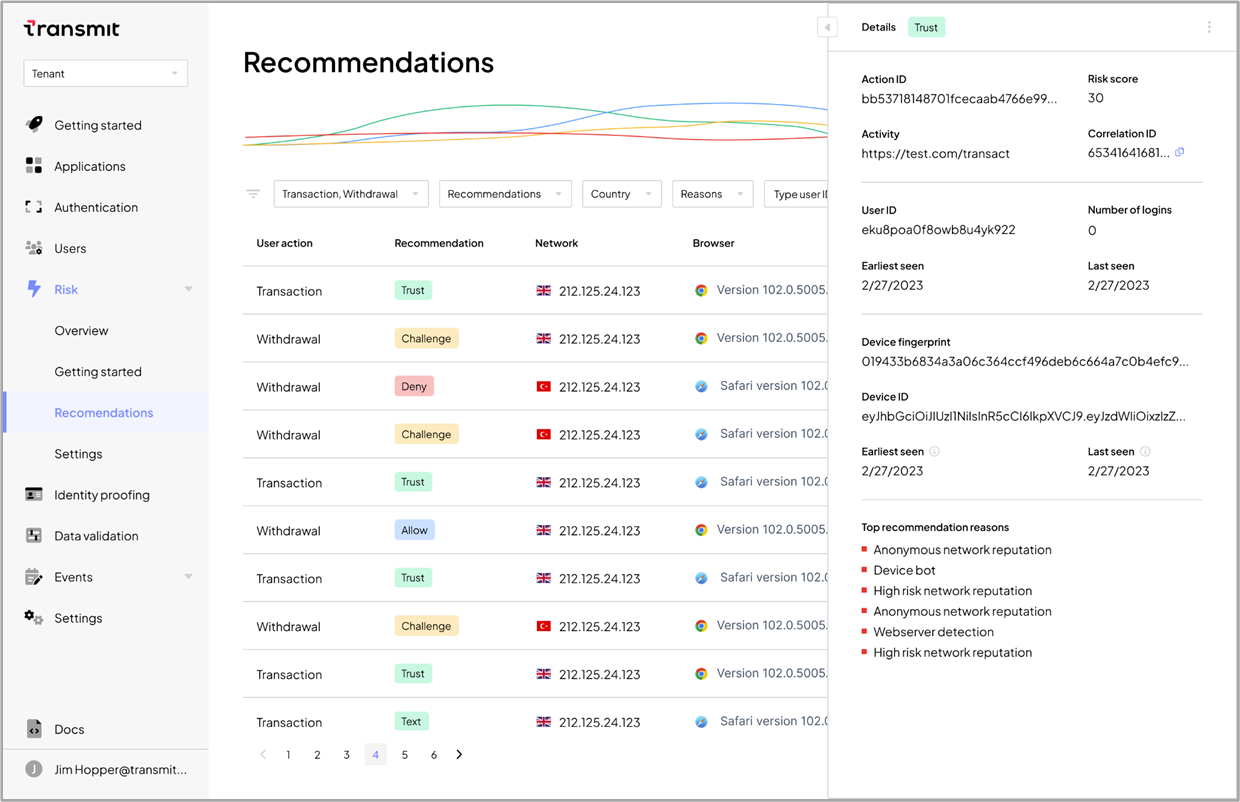Click the Applications grid icon in sidebar
The width and height of the screenshot is (1240, 802).
pyautogui.click(x=34, y=166)
